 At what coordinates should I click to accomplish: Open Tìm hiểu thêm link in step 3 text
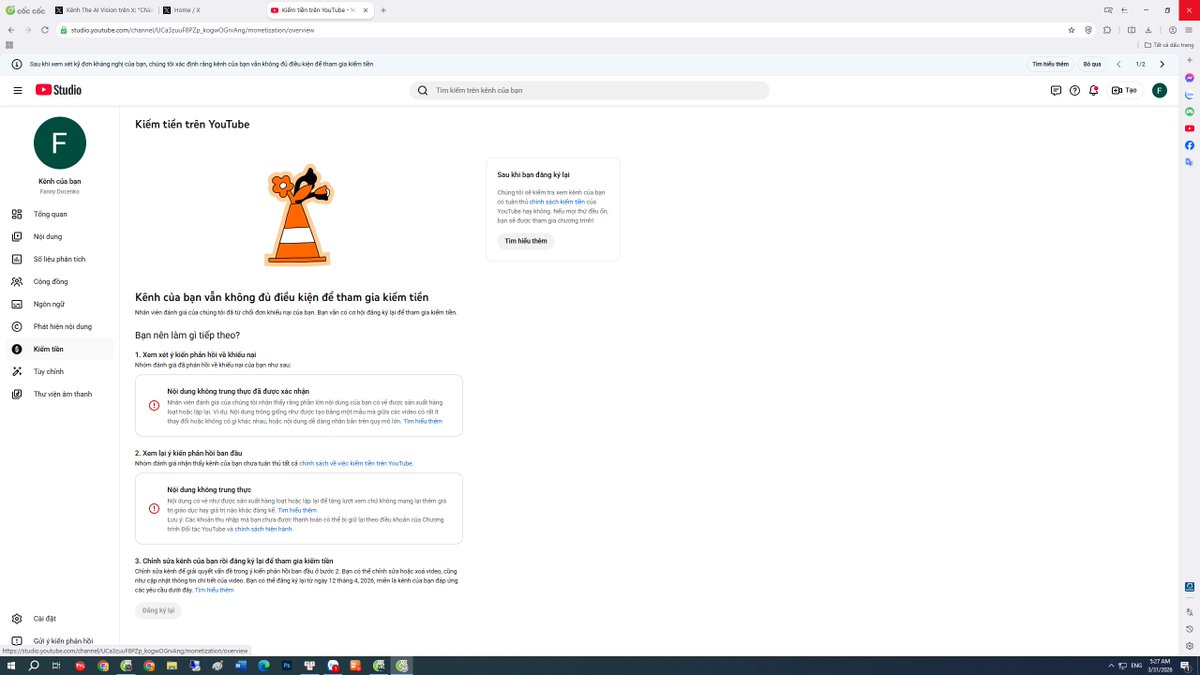214,590
